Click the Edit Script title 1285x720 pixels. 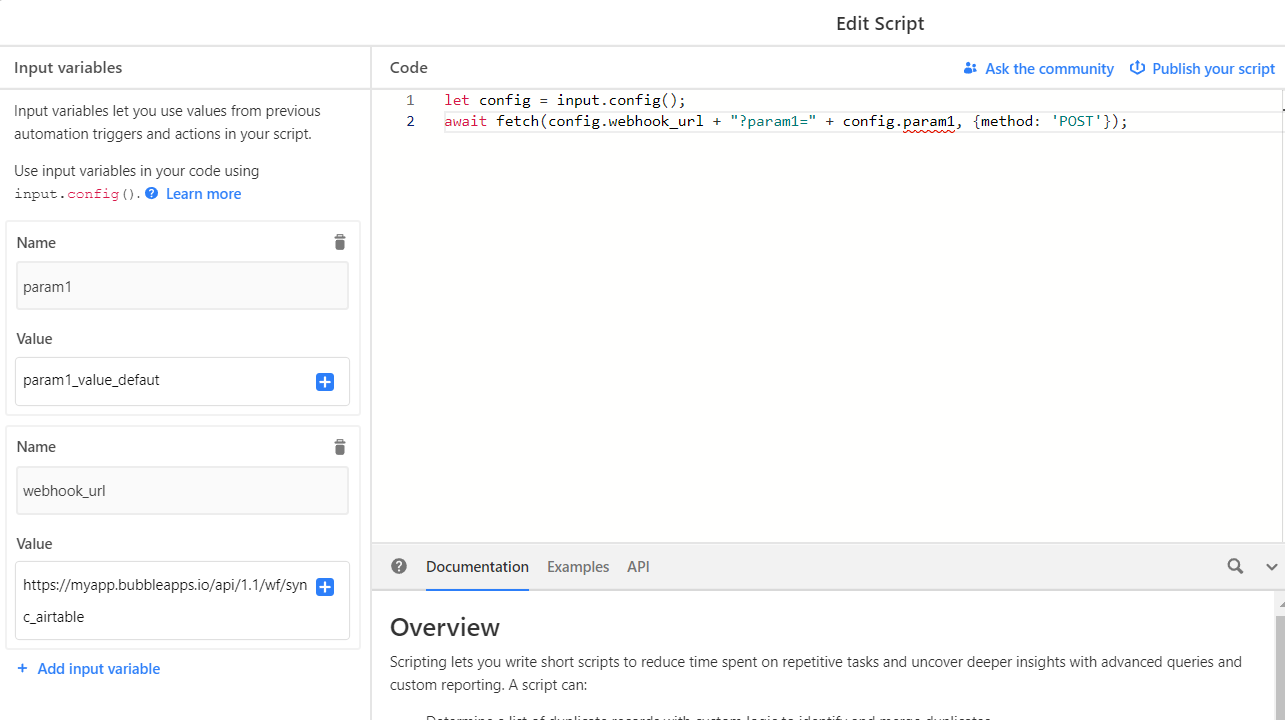coord(880,23)
